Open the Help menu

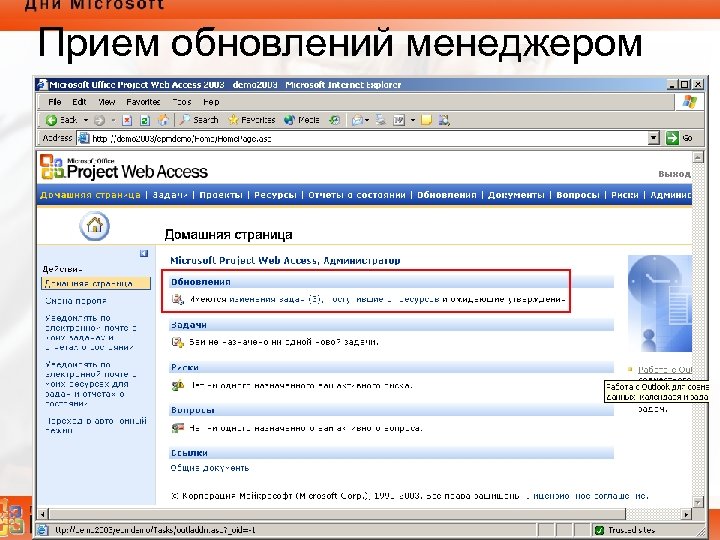(211, 102)
